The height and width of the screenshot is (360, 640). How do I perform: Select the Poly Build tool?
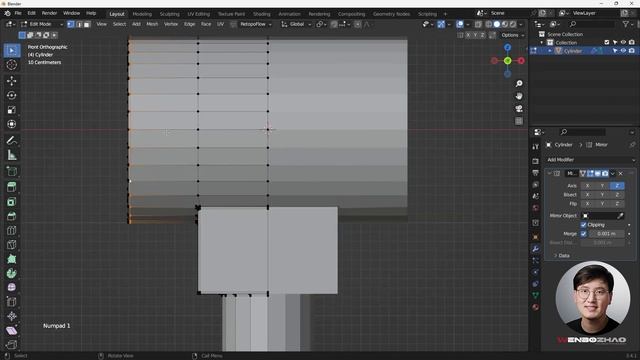(12, 259)
